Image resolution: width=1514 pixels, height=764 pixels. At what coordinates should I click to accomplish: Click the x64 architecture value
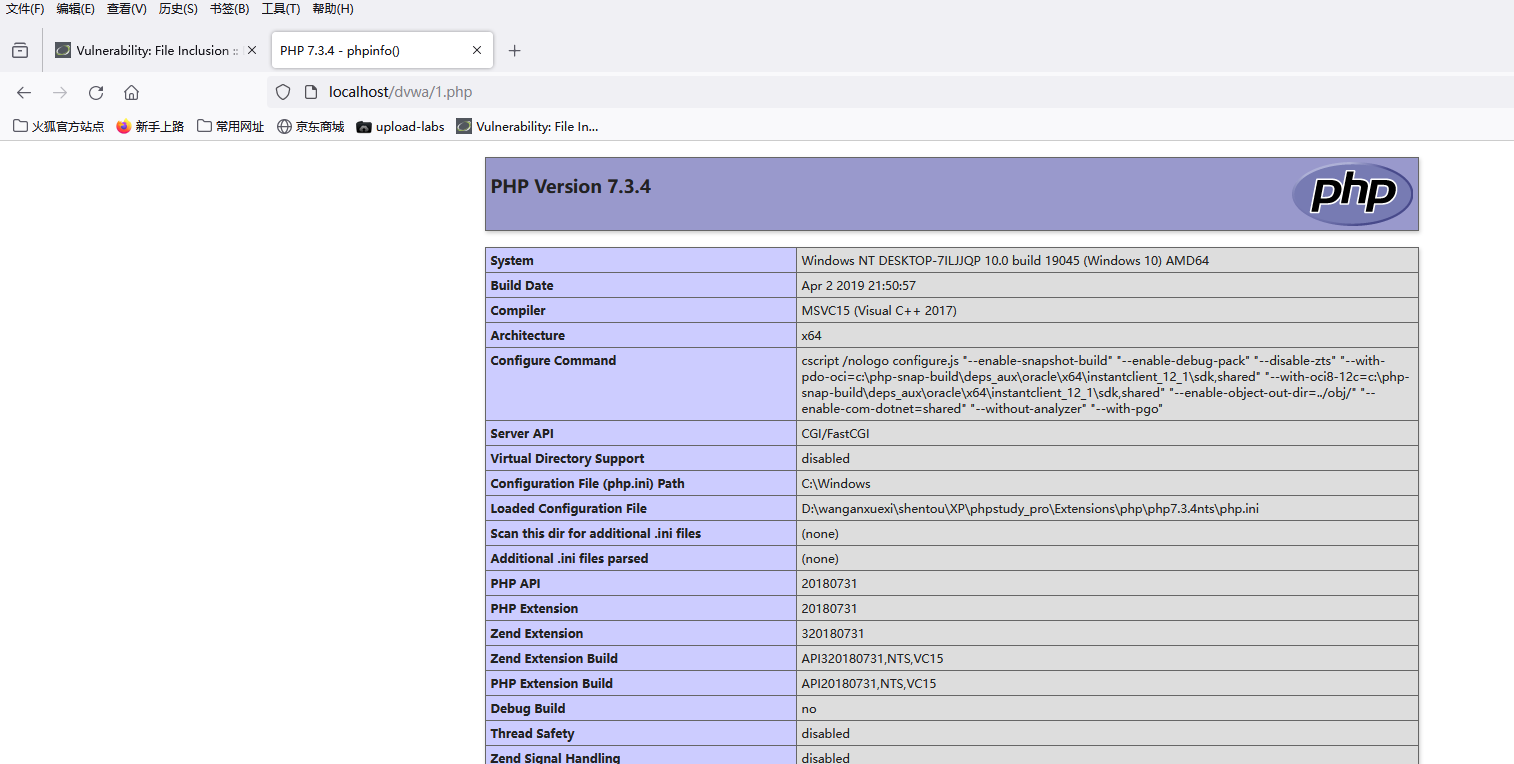coord(812,336)
